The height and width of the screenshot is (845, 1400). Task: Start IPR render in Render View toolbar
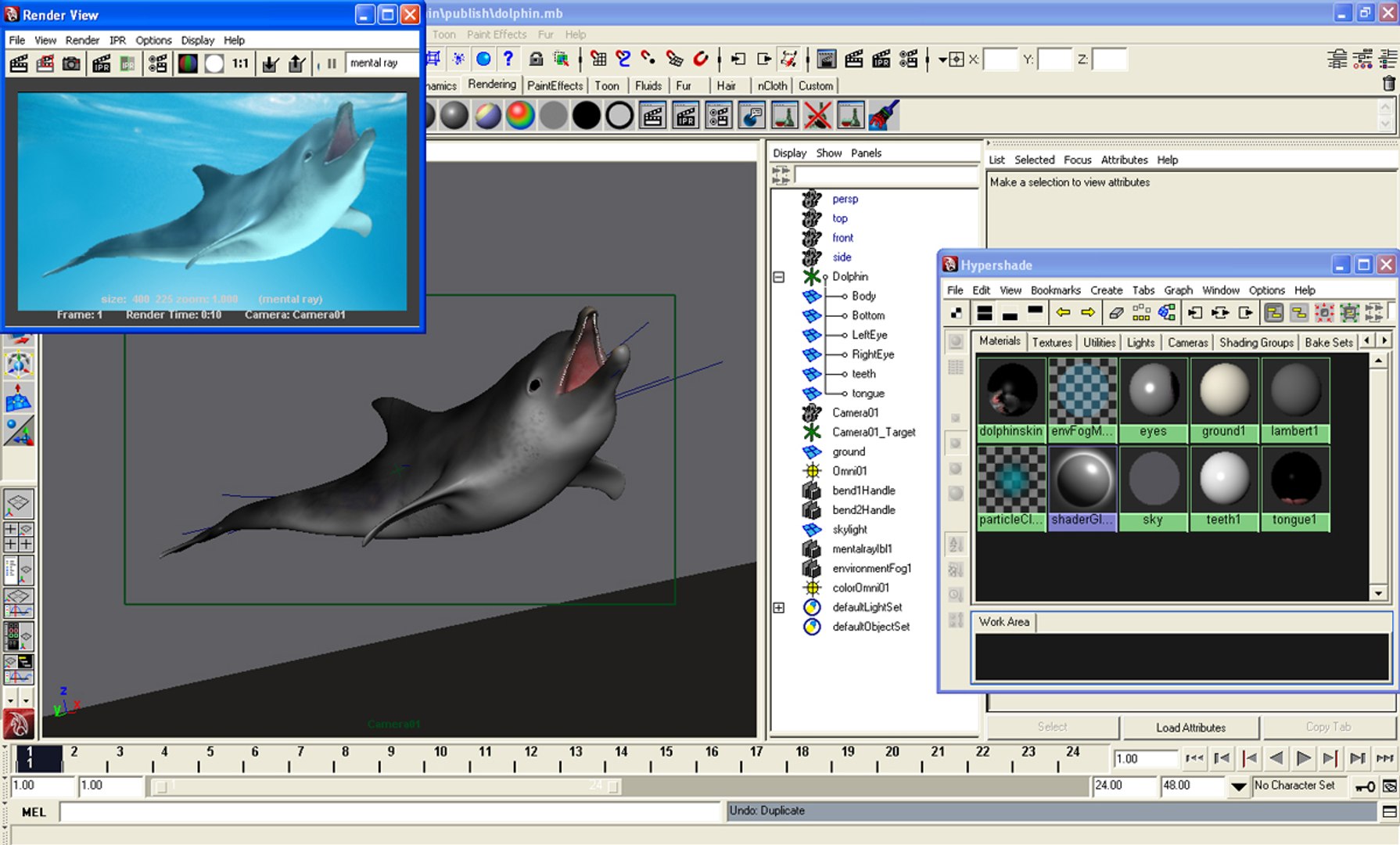coord(101,63)
